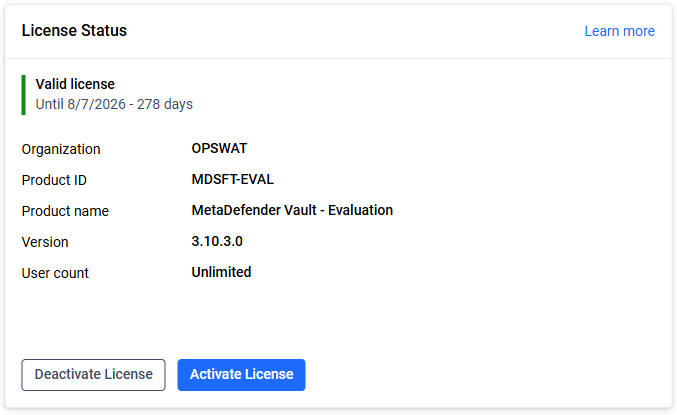The image size is (677, 415).
Task: Select the 3.10.3.0 version number
Action: click(217, 241)
